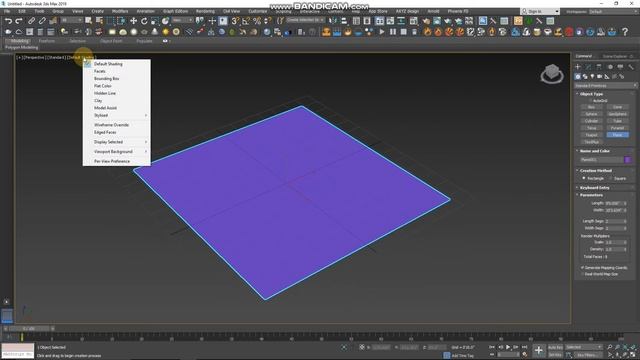
Task: Click the Zoom magnifier icon in viewport navigation
Action: point(610,347)
